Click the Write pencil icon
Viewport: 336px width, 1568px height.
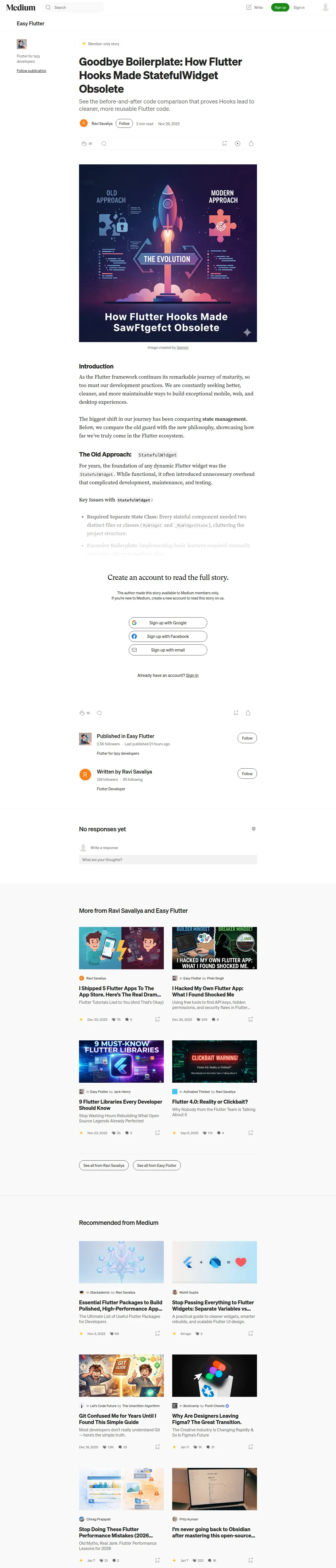249,7
